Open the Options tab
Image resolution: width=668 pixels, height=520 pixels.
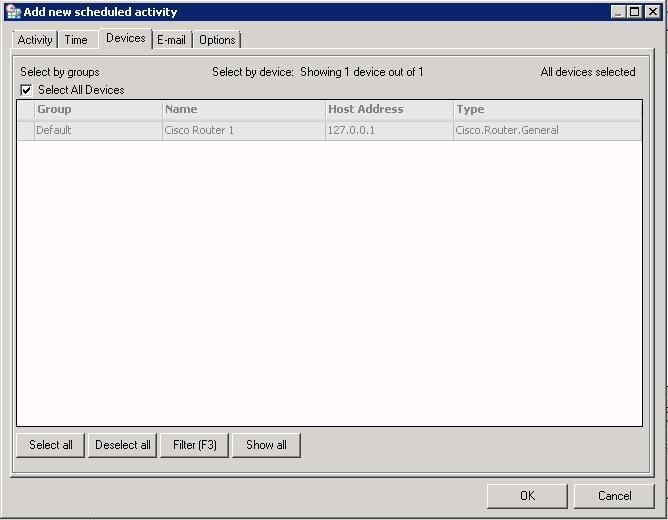click(x=217, y=40)
